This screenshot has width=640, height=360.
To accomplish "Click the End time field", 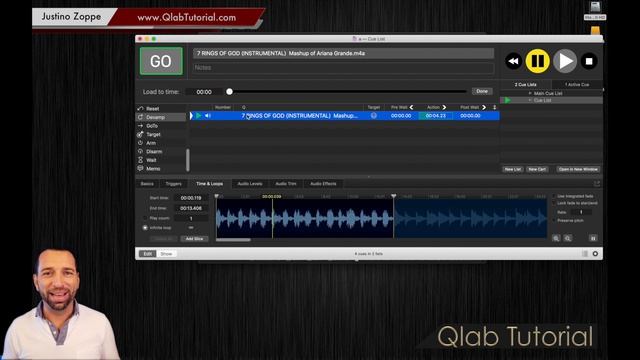I will pos(191,208).
